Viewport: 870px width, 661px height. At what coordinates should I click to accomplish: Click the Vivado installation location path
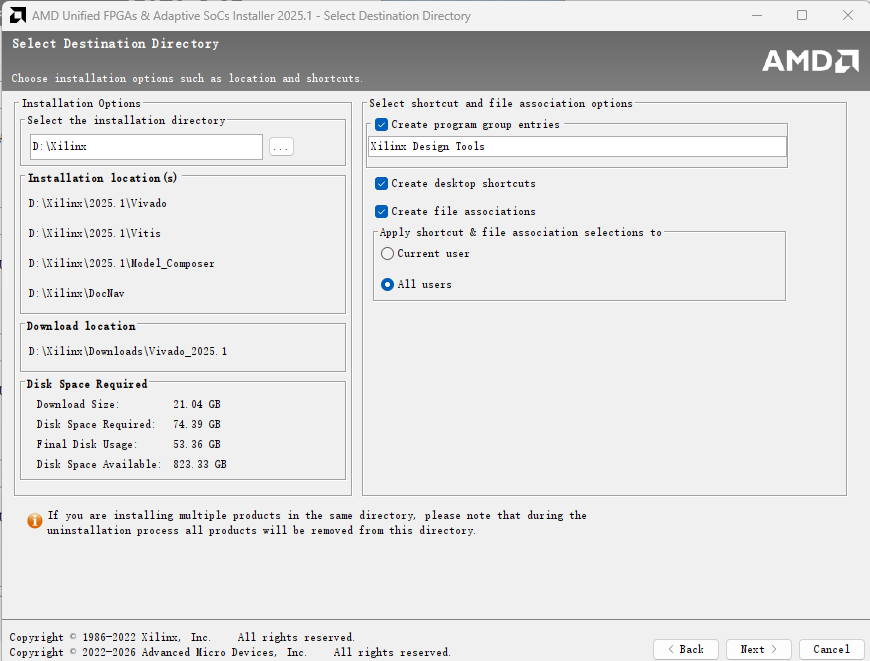98,204
